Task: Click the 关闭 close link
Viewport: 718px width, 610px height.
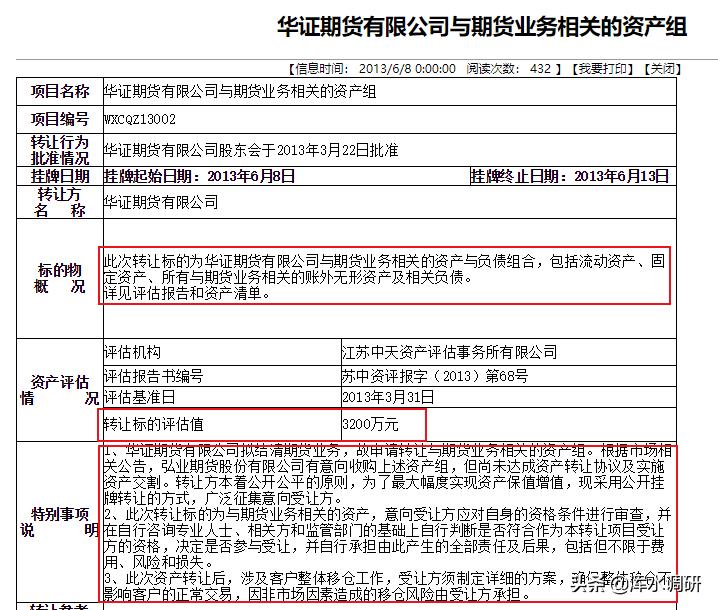Action: click(x=663, y=69)
